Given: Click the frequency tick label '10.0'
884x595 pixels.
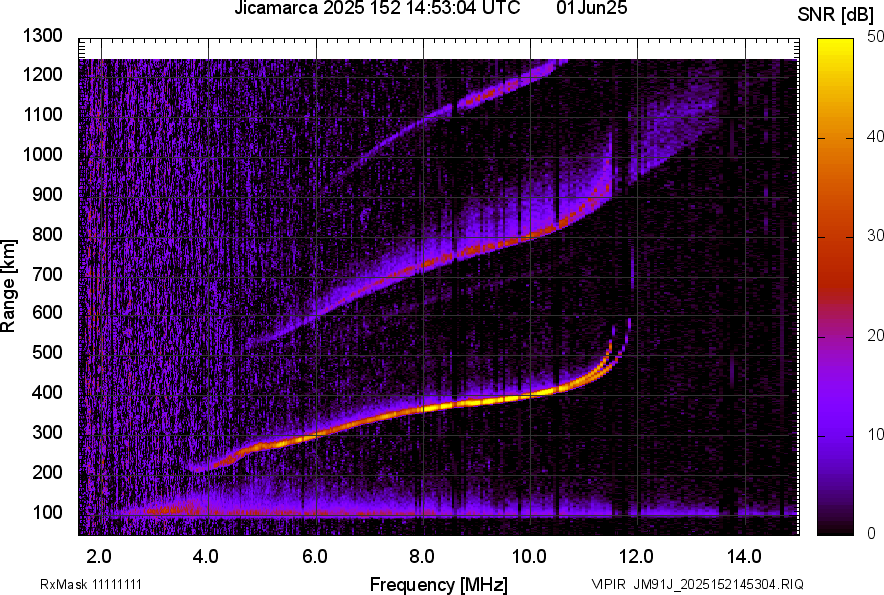Looking at the screenshot, I should [x=529, y=557].
